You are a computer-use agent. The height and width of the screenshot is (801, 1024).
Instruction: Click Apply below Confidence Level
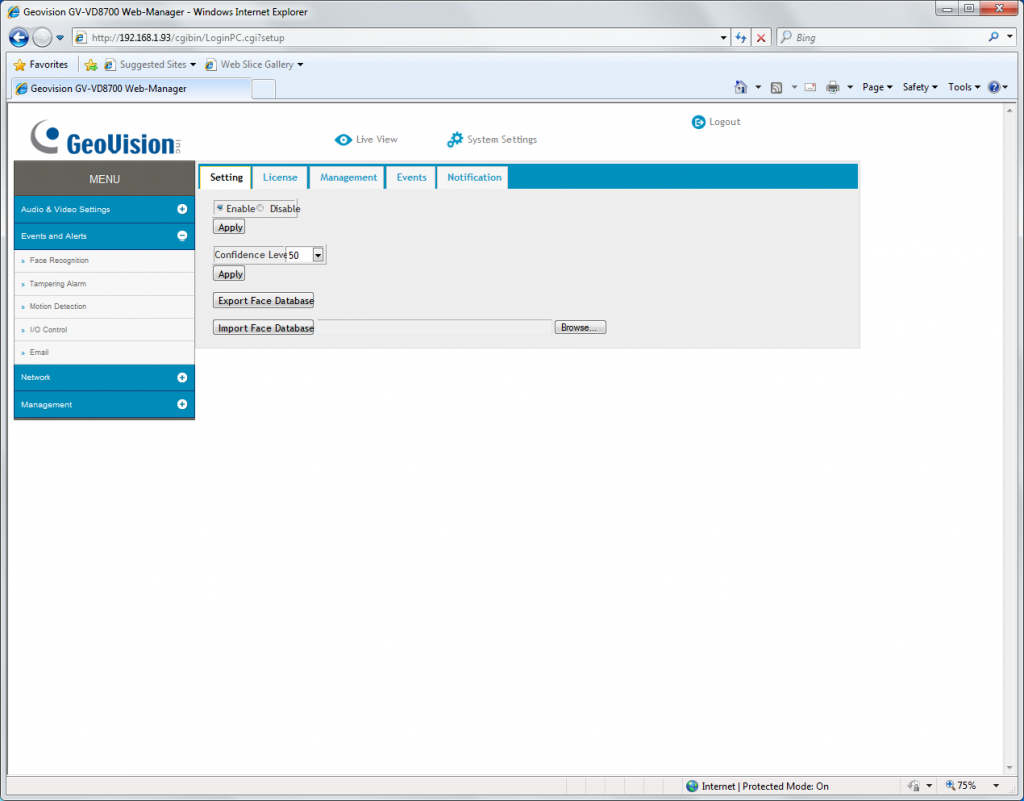(229, 274)
